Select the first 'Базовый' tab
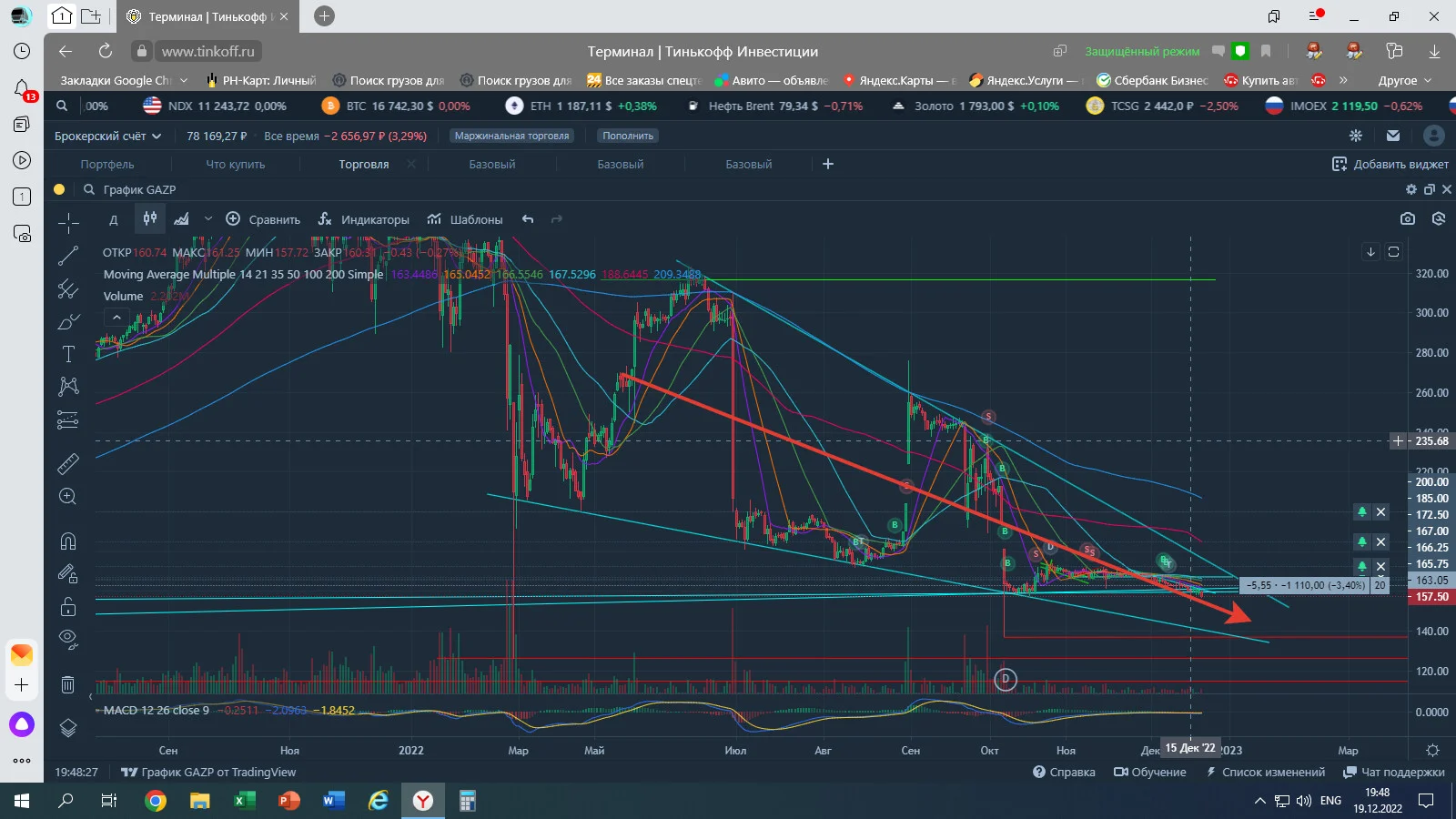 492,164
